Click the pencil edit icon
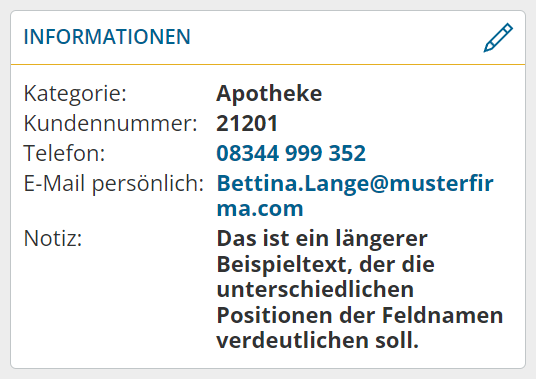 498,38
